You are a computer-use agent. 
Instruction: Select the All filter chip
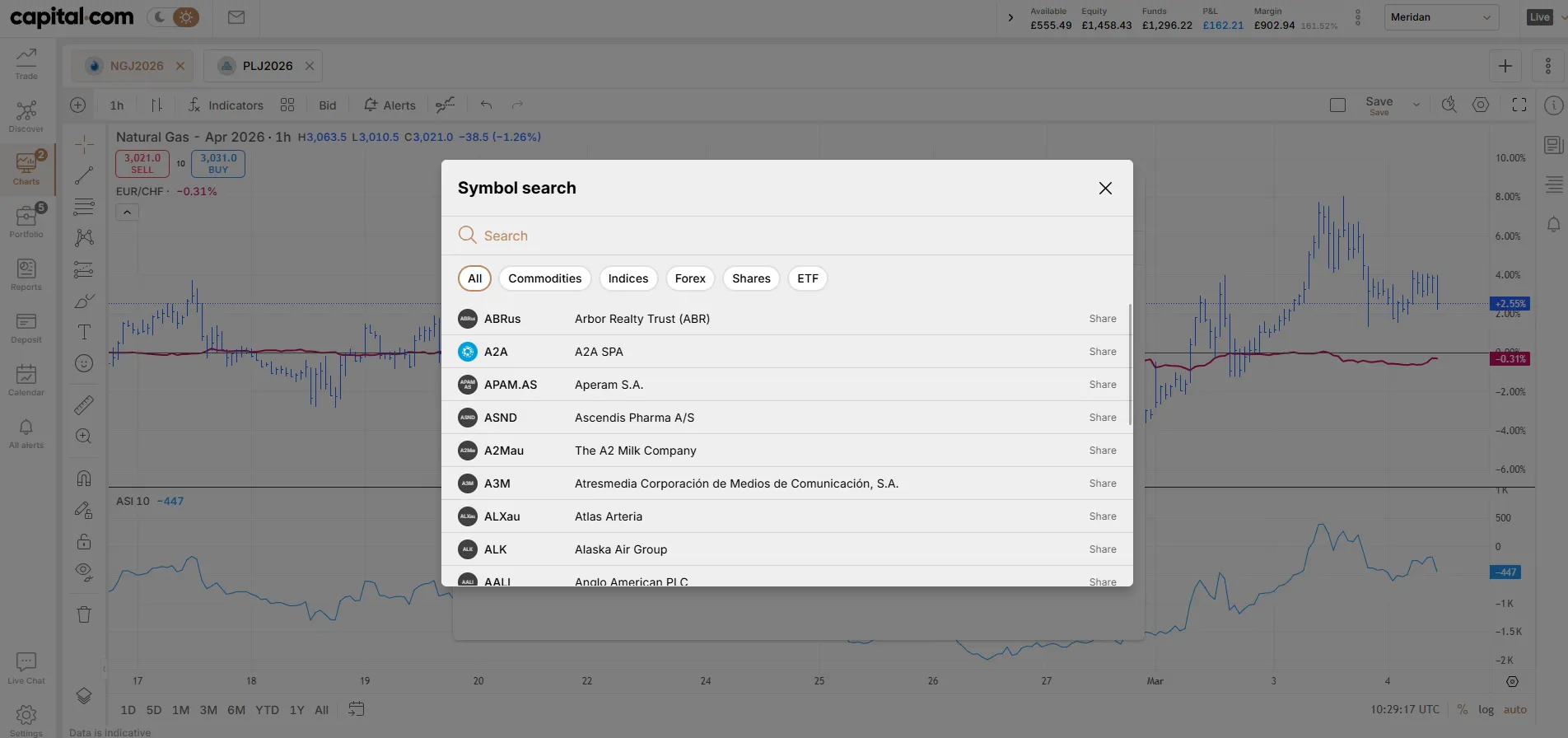pyautogui.click(x=474, y=278)
